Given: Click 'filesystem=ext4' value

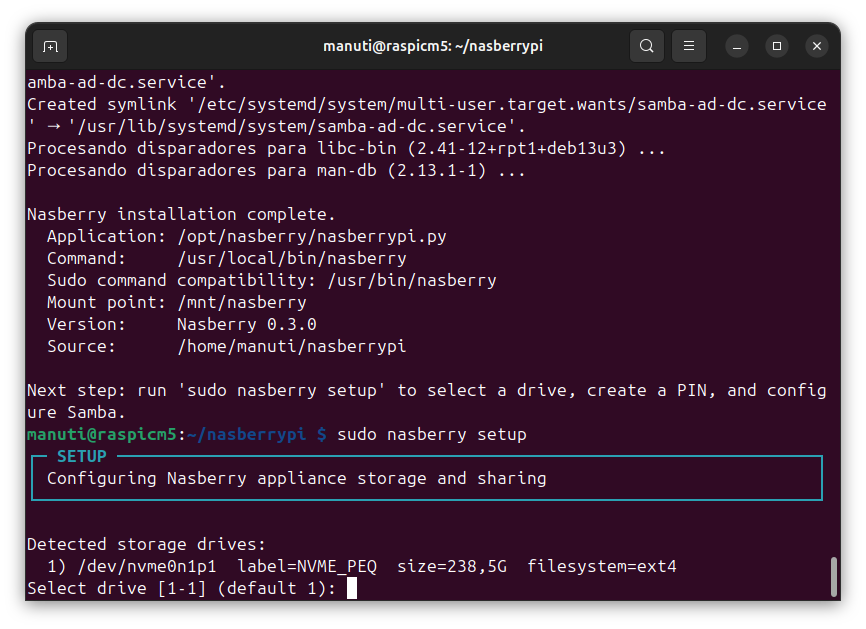Looking at the screenshot, I should point(601,567).
